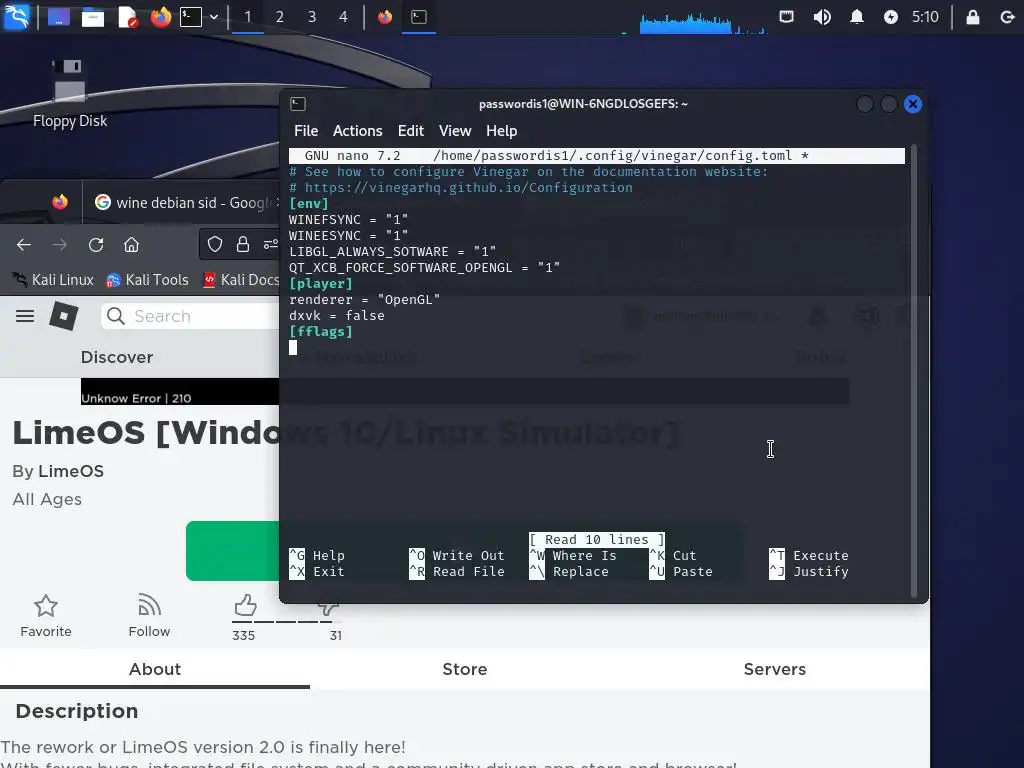Click the dxvk = false line
The image size is (1024, 768).
336,315
